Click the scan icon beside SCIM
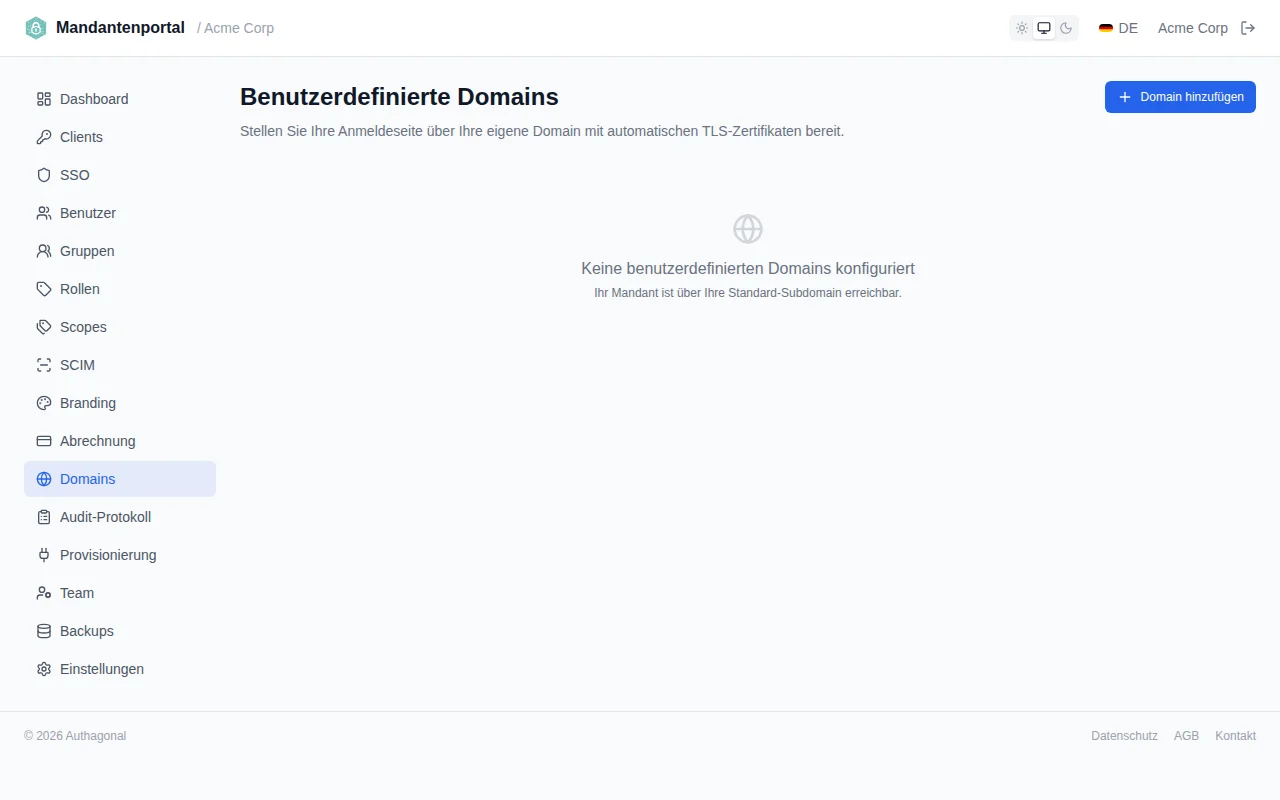This screenshot has height=800, width=1280. [44, 365]
